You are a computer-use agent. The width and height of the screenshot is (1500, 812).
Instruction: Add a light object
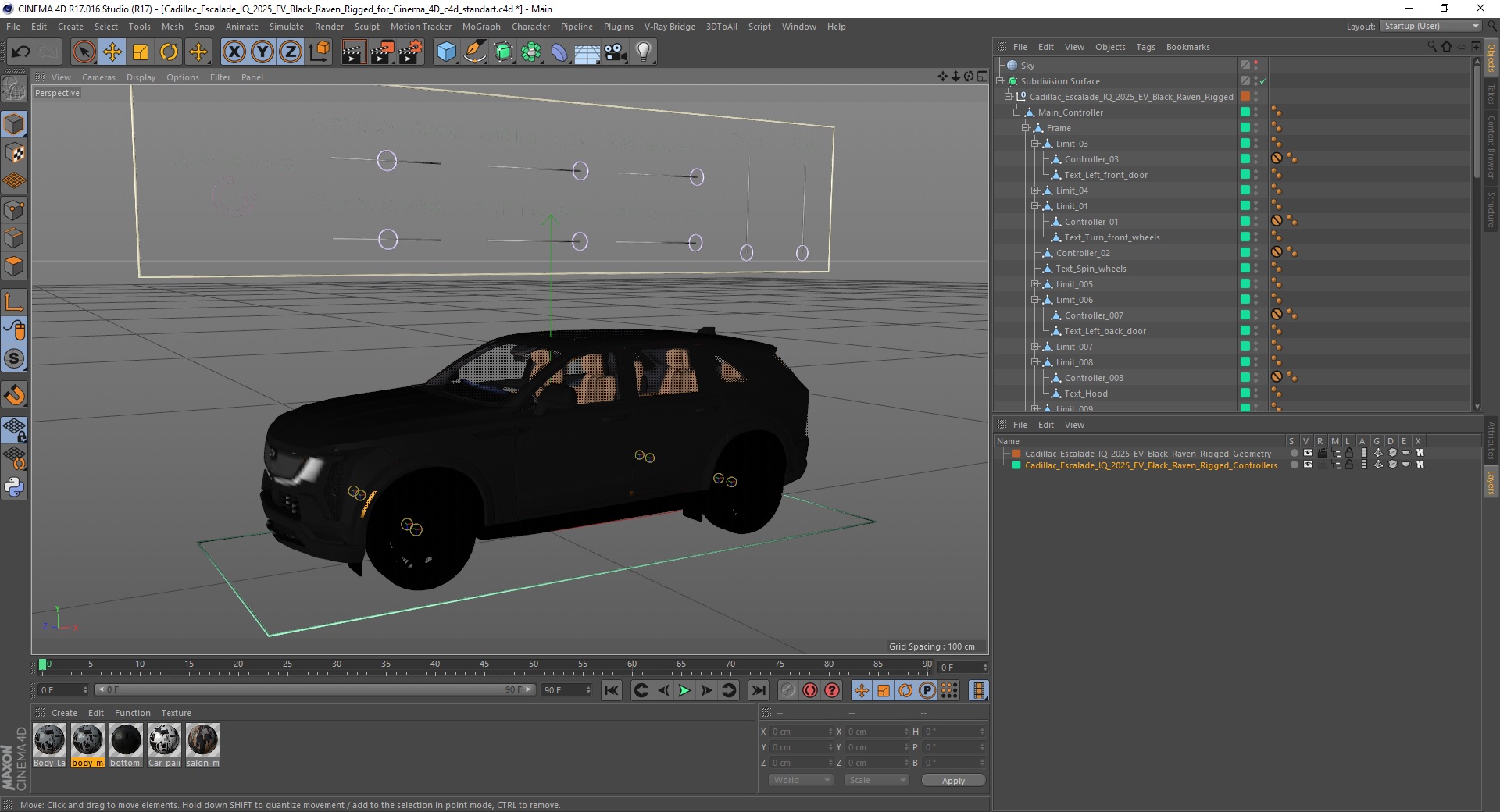pyautogui.click(x=644, y=52)
